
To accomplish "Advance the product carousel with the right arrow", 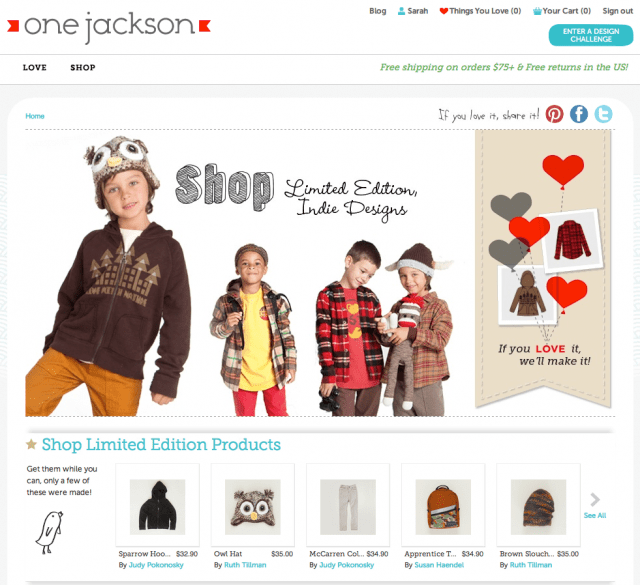I will (x=595, y=499).
